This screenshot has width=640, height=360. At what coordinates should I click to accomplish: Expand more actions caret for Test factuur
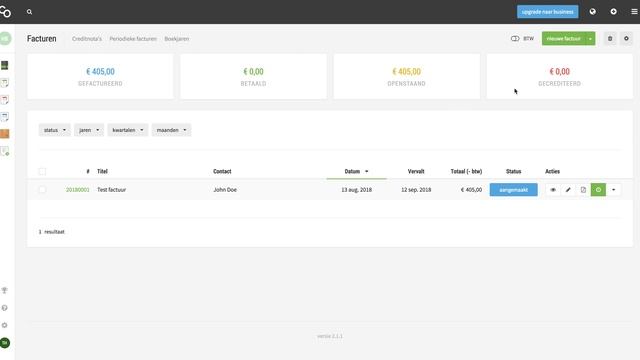click(x=613, y=190)
